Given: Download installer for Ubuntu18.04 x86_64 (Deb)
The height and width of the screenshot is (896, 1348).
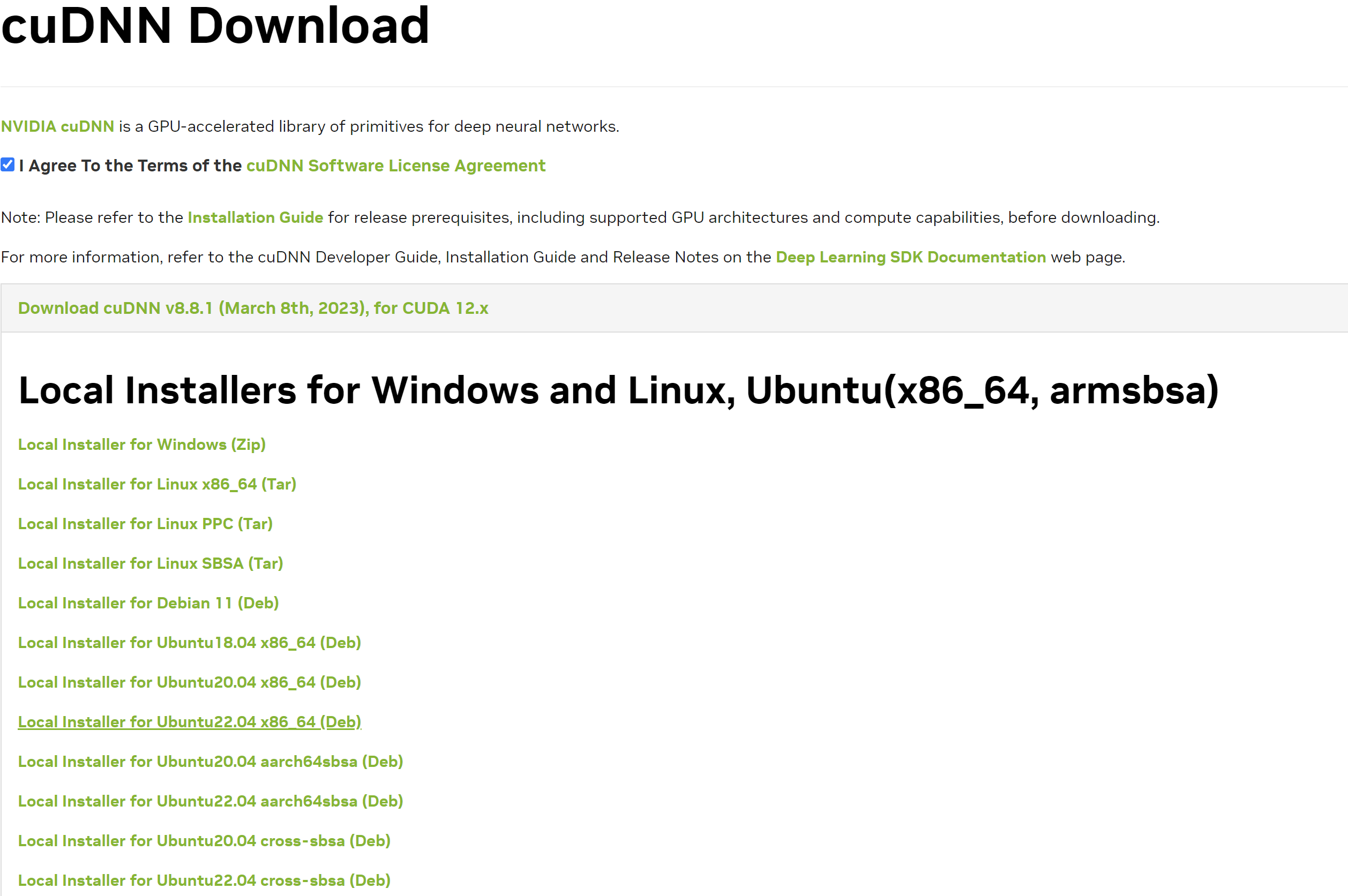Looking at the screenshot, I should (189, 642).
